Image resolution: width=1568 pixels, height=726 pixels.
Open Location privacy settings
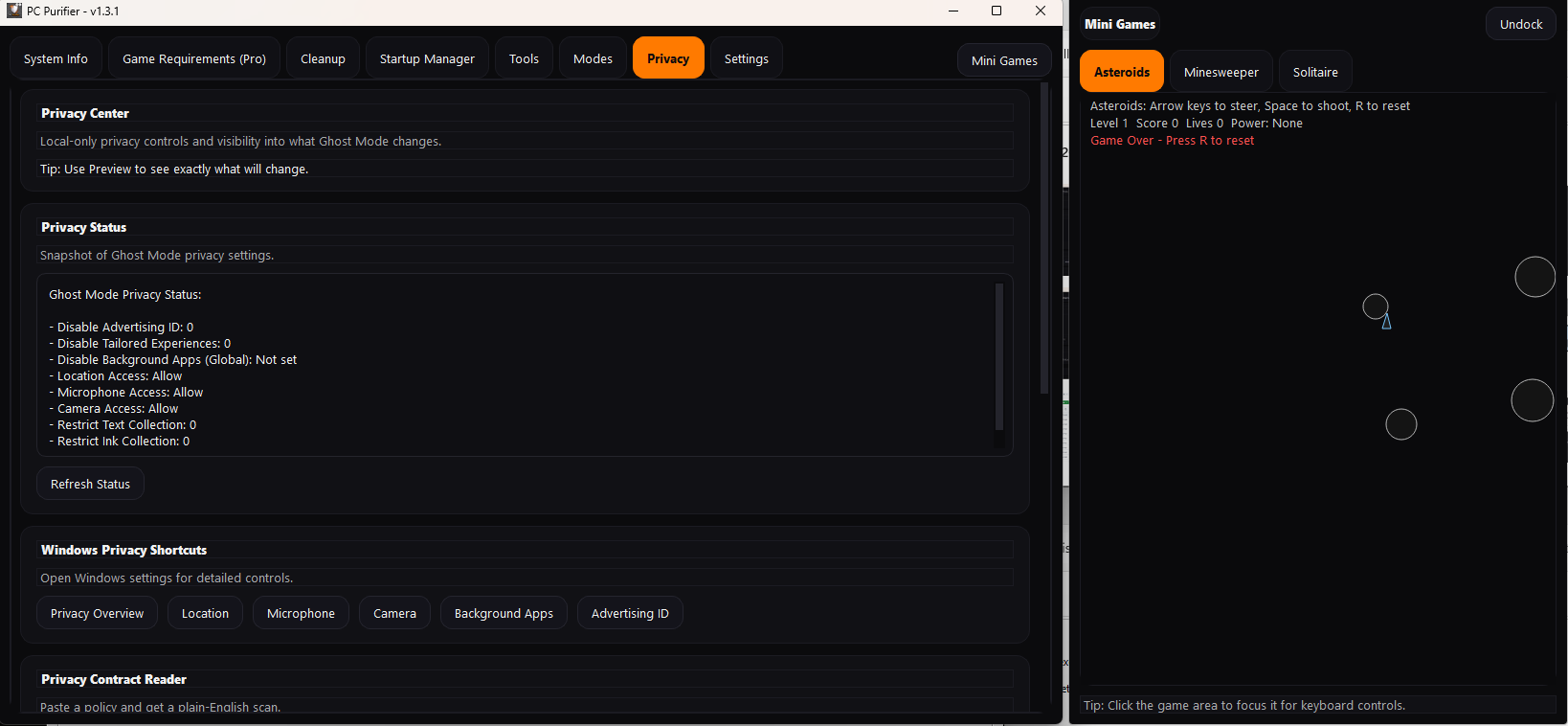click(x=205, y=613)
